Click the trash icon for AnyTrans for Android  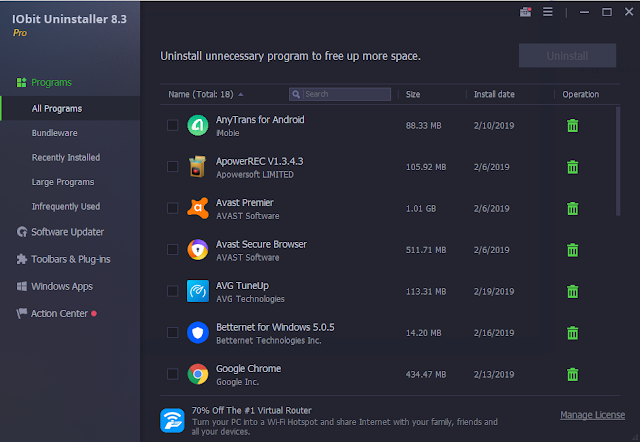pyautogui.click(x=573, y=126)
